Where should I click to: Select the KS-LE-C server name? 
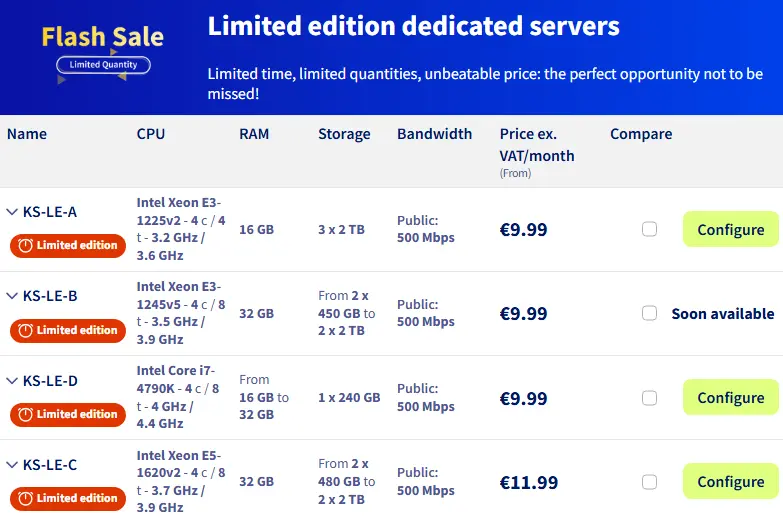pyautogui.click(x=50, y=465)
